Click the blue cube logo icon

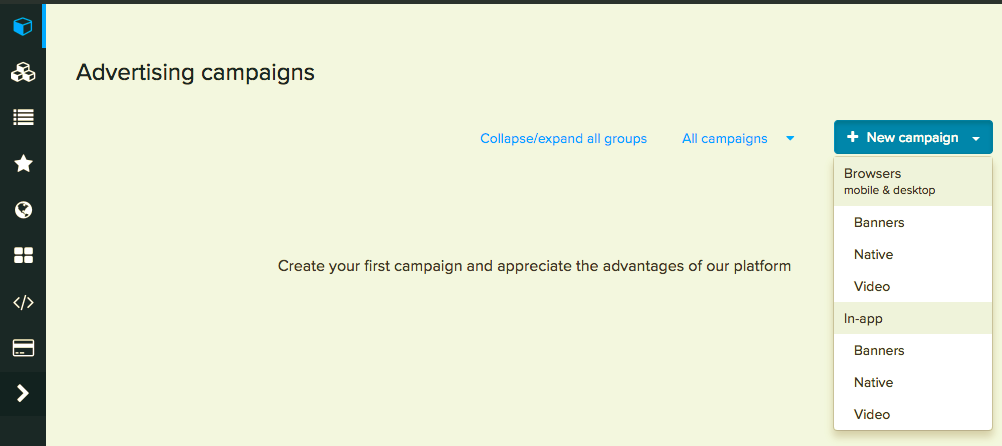tap(22, 26)
